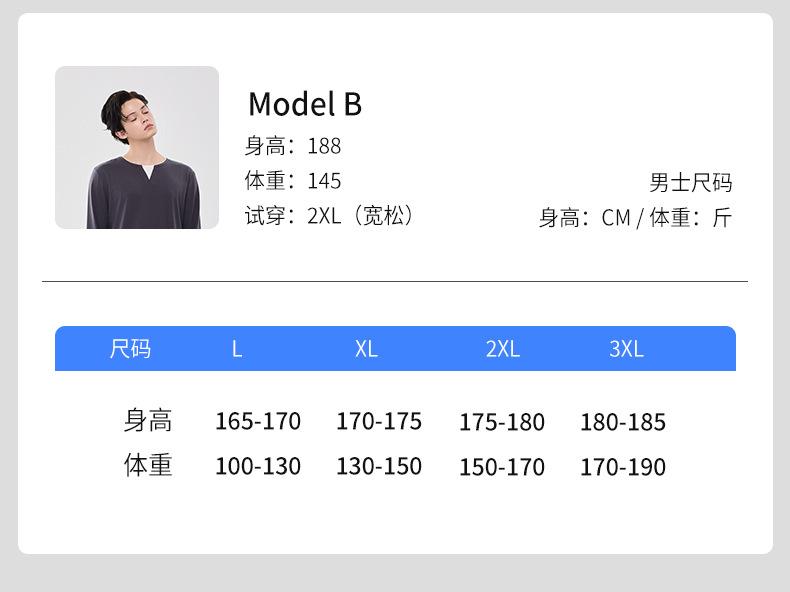
Task: Select the 175-180 height cell
Action: point(502,423)
